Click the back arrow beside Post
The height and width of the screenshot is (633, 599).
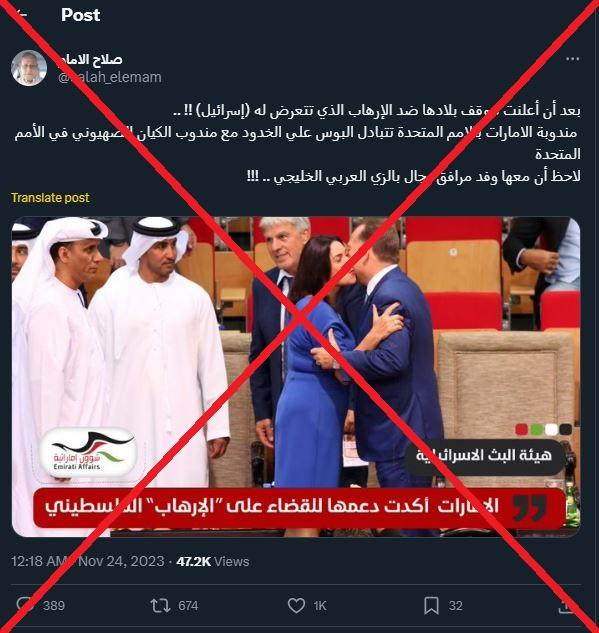[20, 15]
